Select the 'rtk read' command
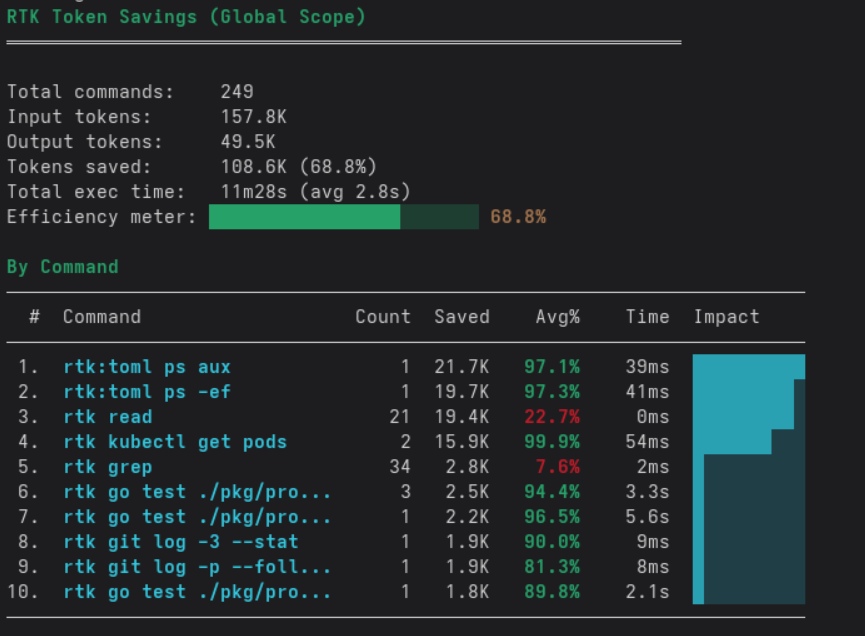865x636 pixels. (x=108, y=416)
